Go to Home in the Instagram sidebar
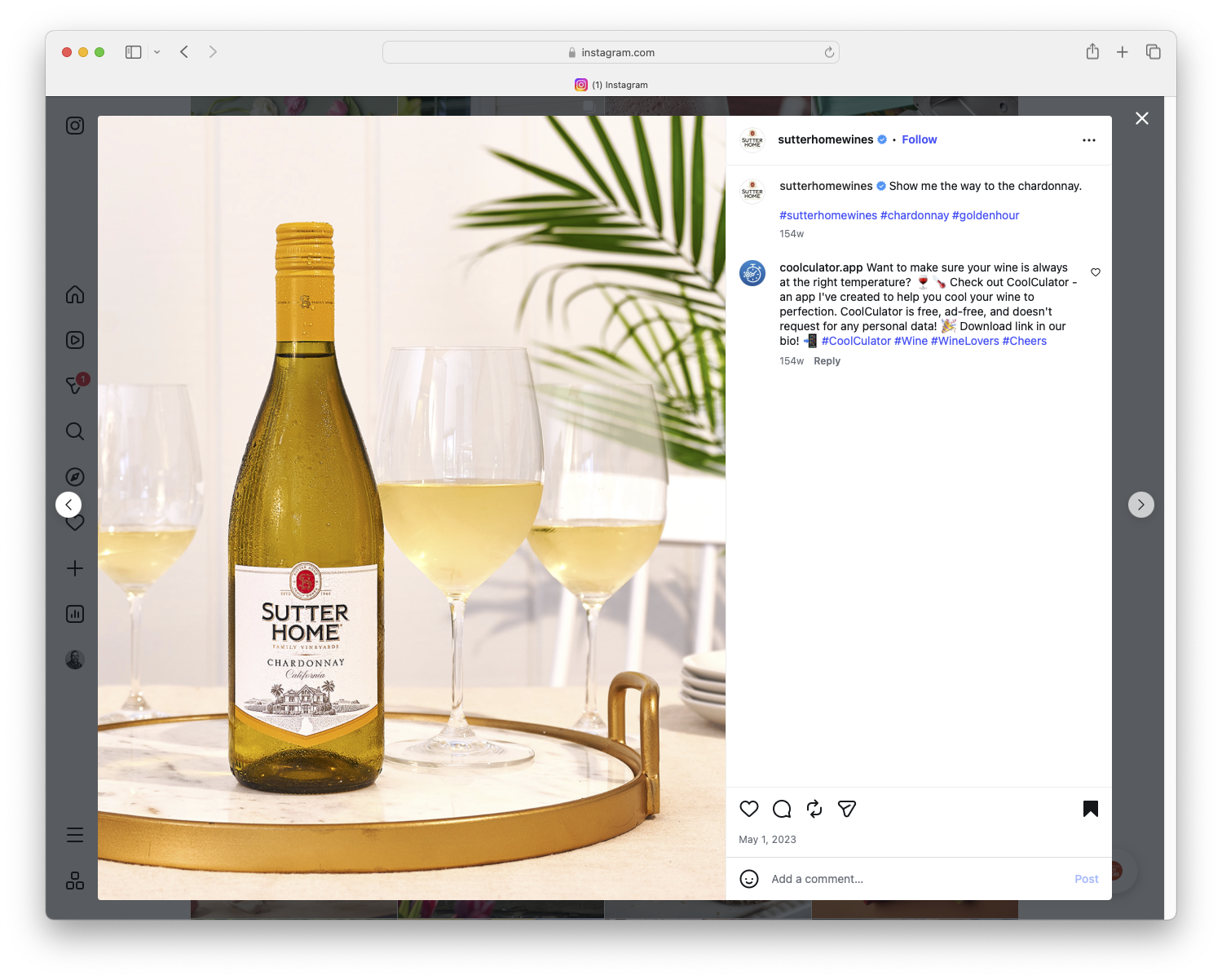 [x=75, y=294]
